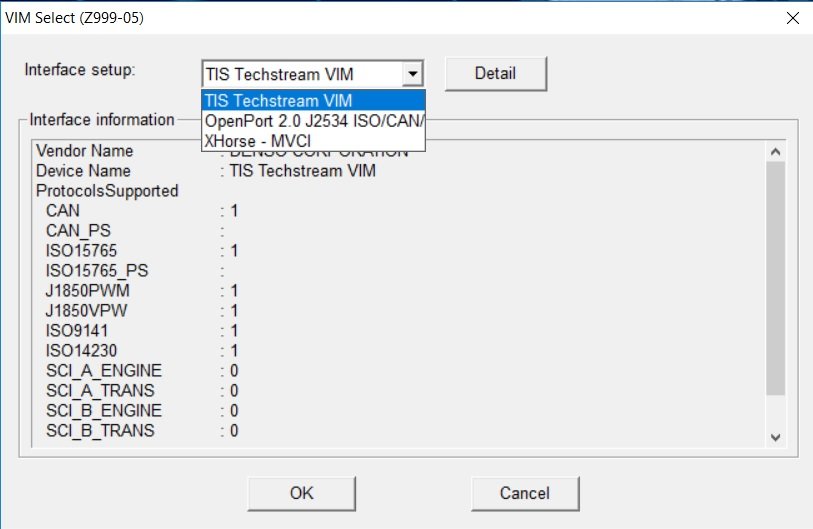Click the SCI_B_TRANS row label
This screenshot has width=813, height=529.
[x=100, y=430]
